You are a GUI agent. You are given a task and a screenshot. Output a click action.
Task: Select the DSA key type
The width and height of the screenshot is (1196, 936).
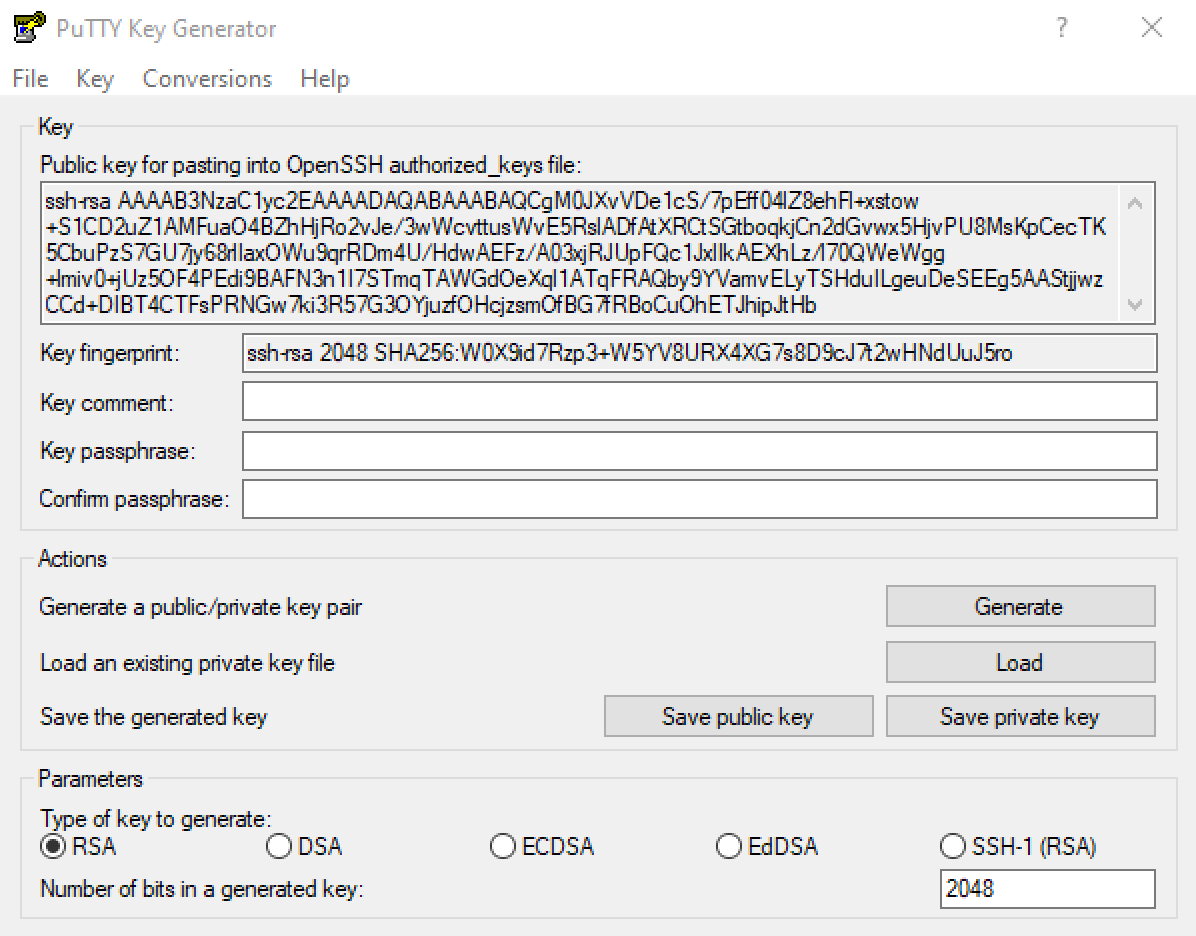(x=279, y=847)
